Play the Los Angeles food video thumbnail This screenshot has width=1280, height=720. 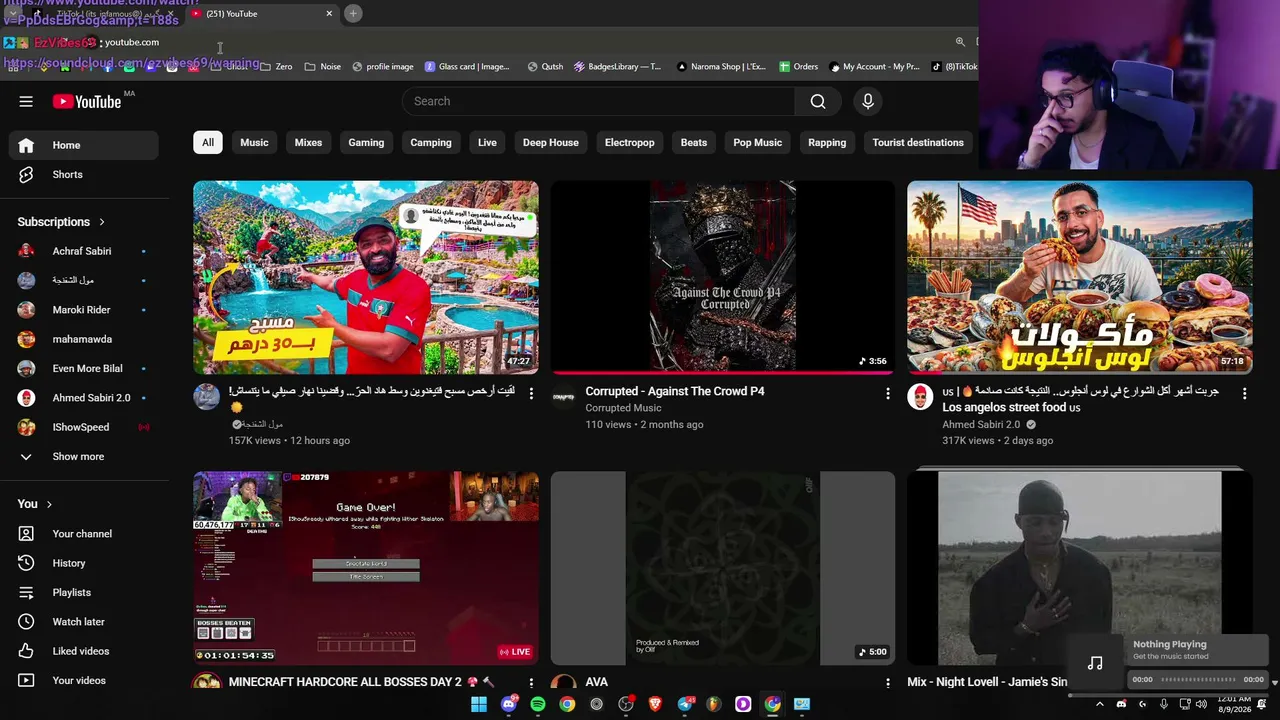pyautogui.click(x=1080, y=277)
